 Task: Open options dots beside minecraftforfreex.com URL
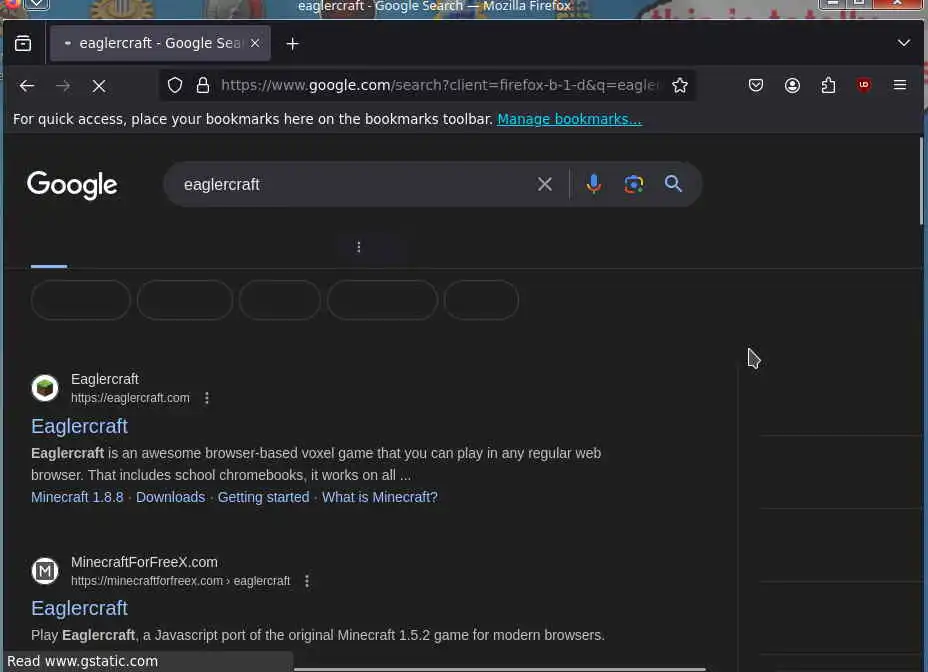click(307, 581)
